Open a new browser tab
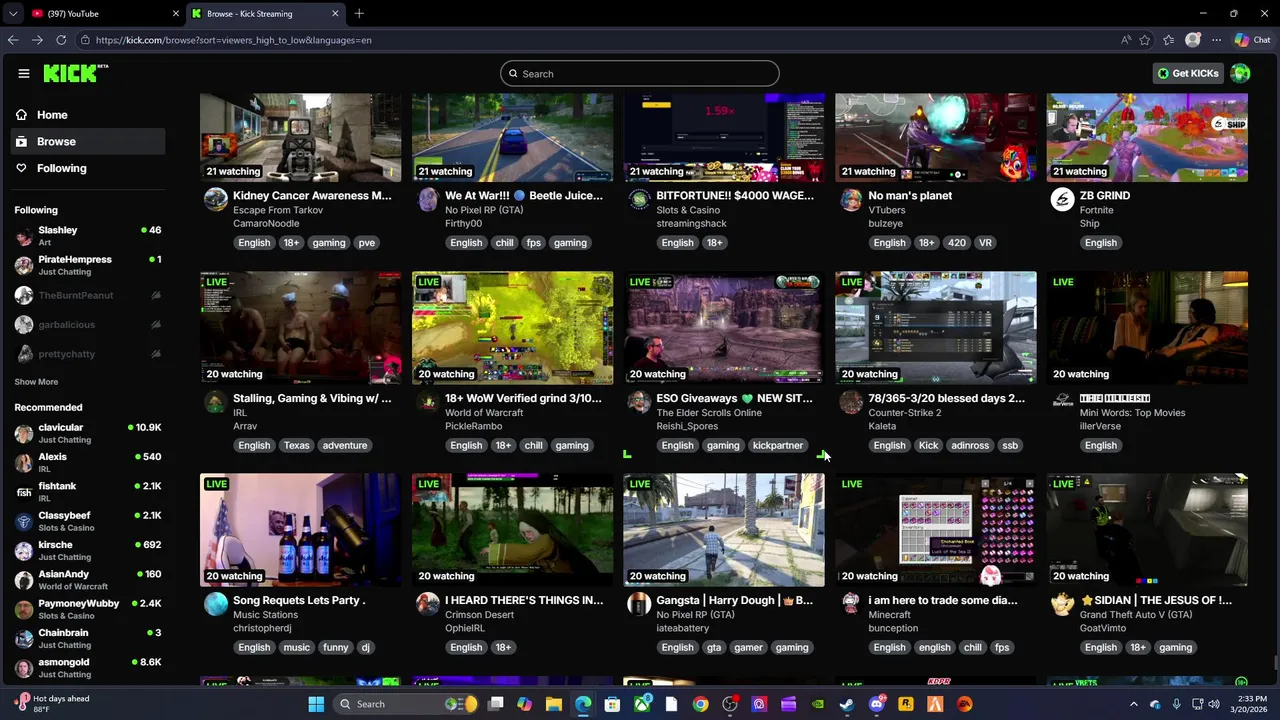 359,14
